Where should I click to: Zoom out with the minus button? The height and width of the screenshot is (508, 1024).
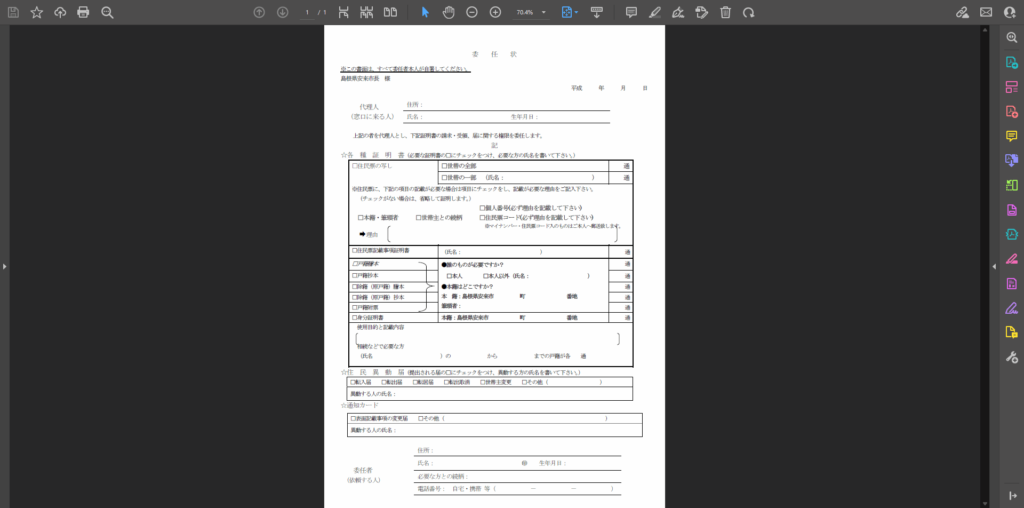tap(472, 12)
